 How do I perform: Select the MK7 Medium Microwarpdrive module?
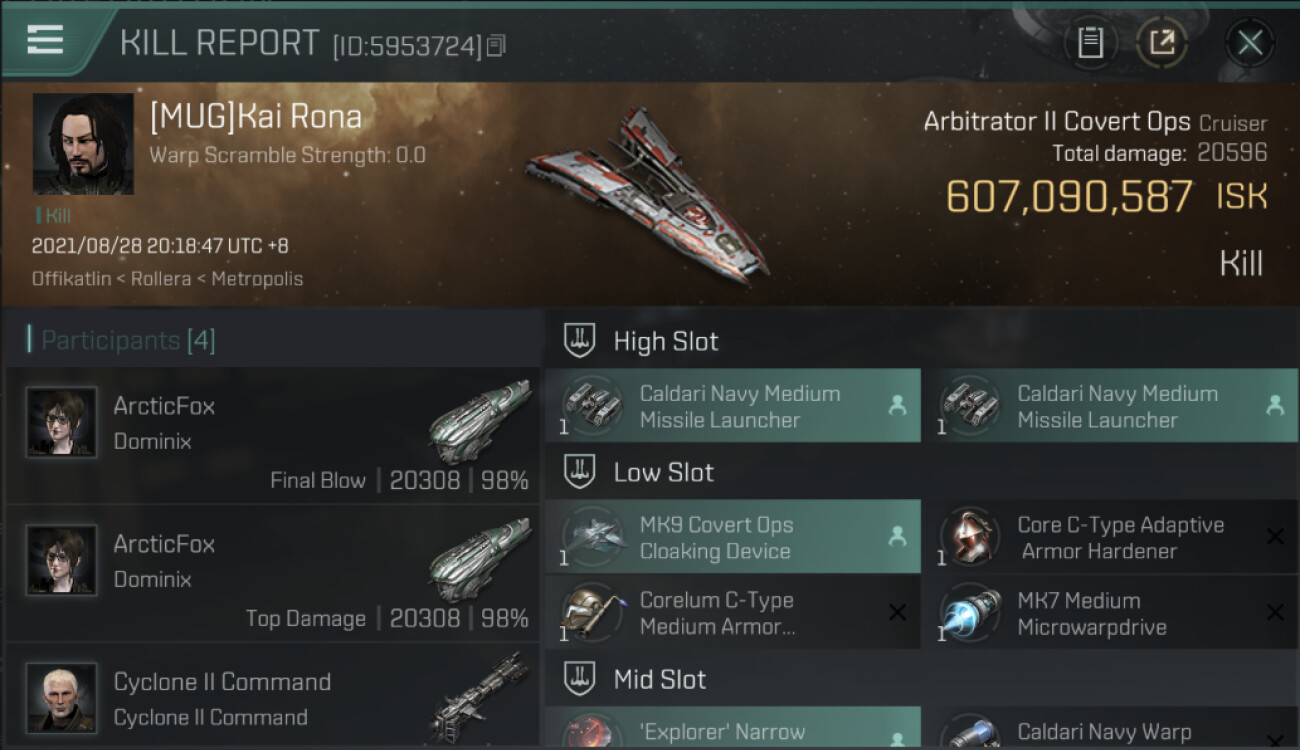coord(1110,613)
